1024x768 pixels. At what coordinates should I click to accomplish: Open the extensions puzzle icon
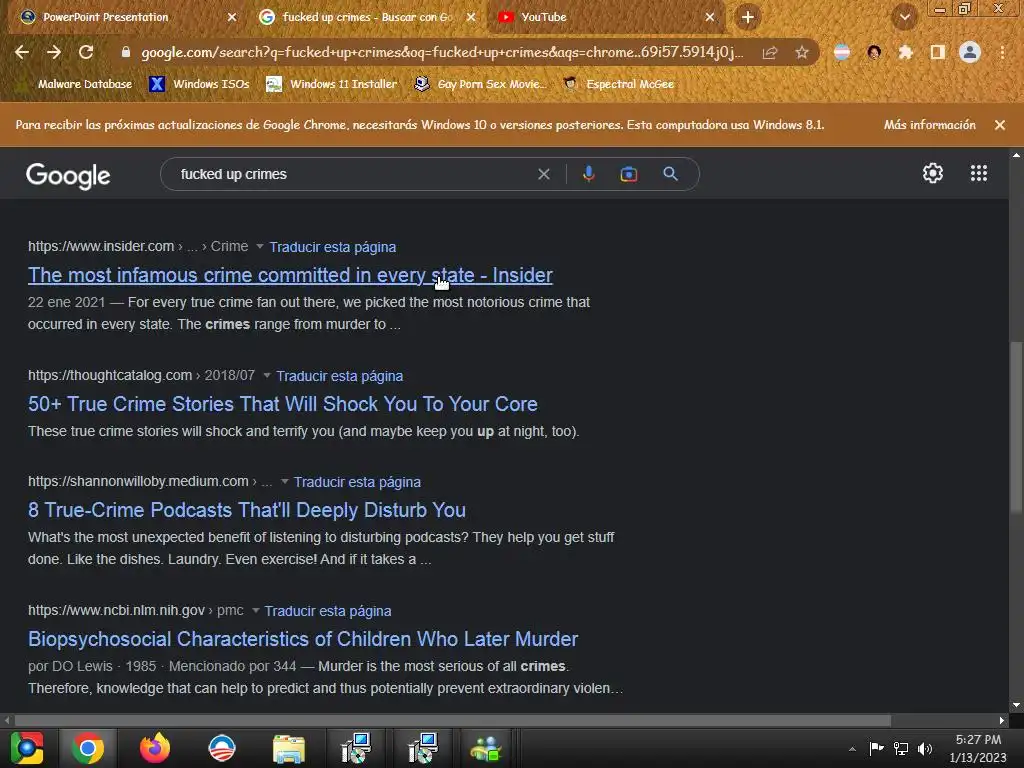(905, 52)
